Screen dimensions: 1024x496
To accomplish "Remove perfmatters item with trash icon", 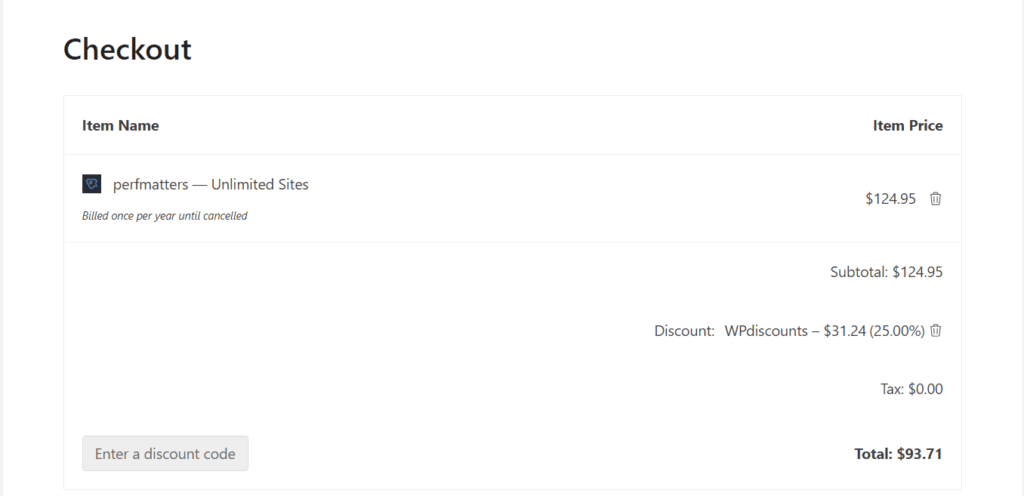I will coord(935,198).
